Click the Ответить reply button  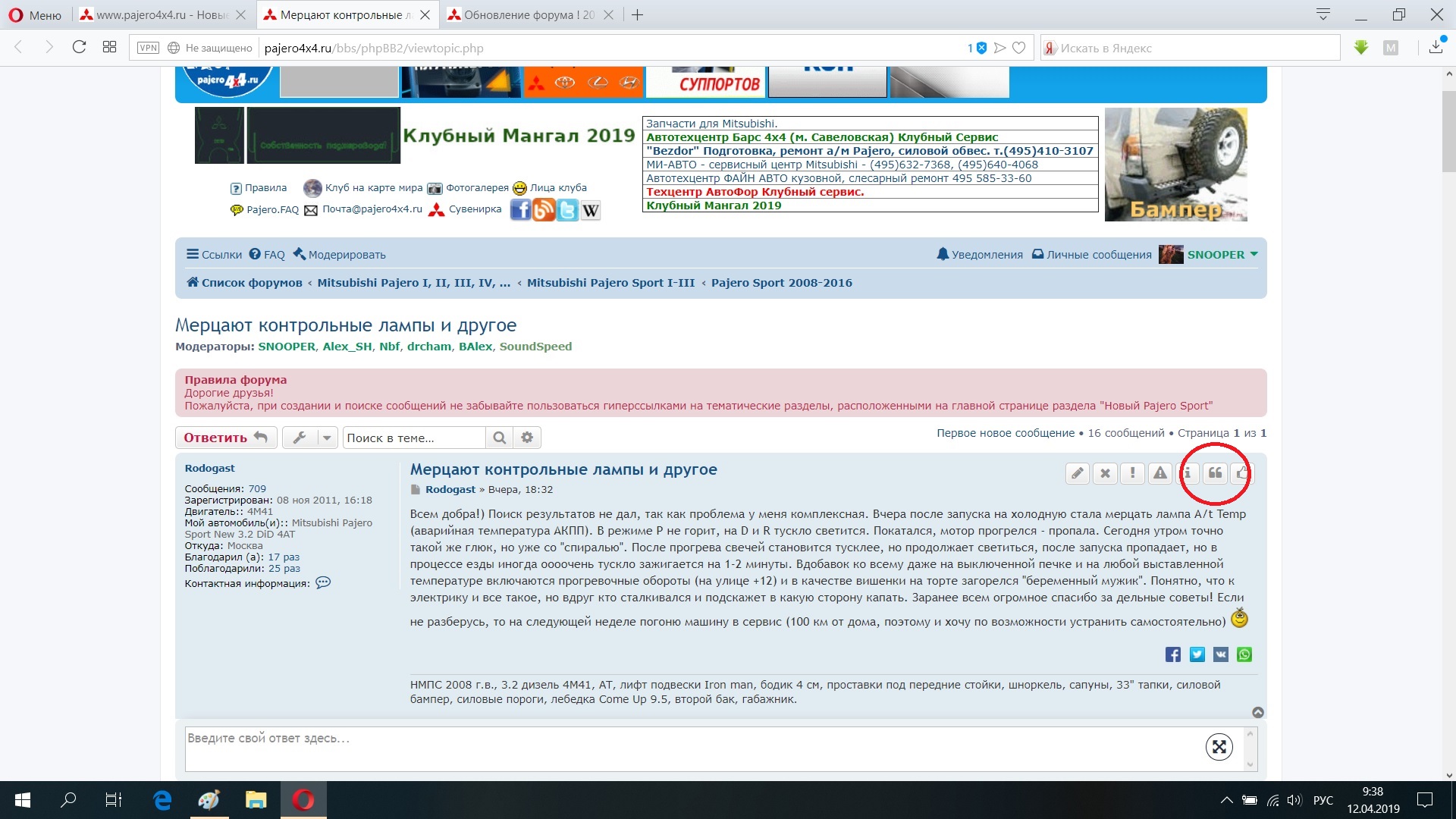point(225,438)
